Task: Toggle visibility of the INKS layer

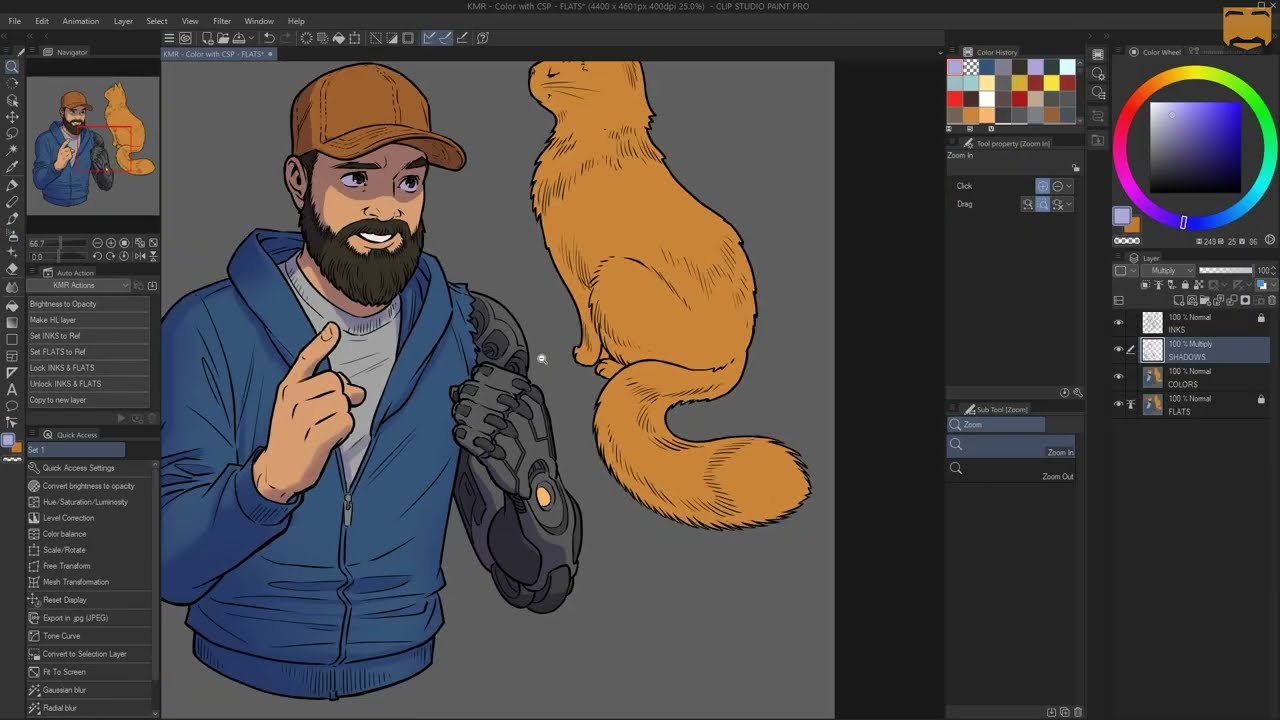Action: [1118, 322]
